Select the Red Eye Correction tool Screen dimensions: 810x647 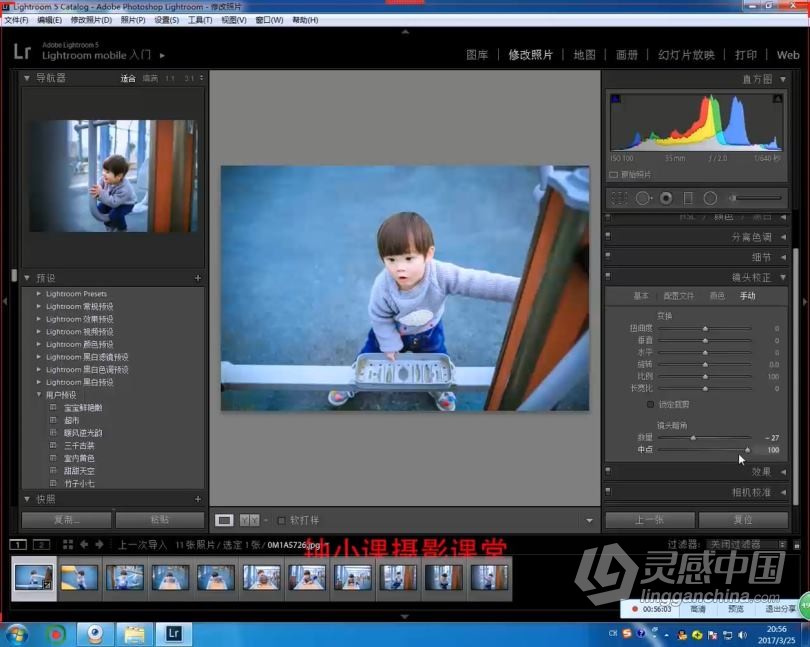click(666, 198)
